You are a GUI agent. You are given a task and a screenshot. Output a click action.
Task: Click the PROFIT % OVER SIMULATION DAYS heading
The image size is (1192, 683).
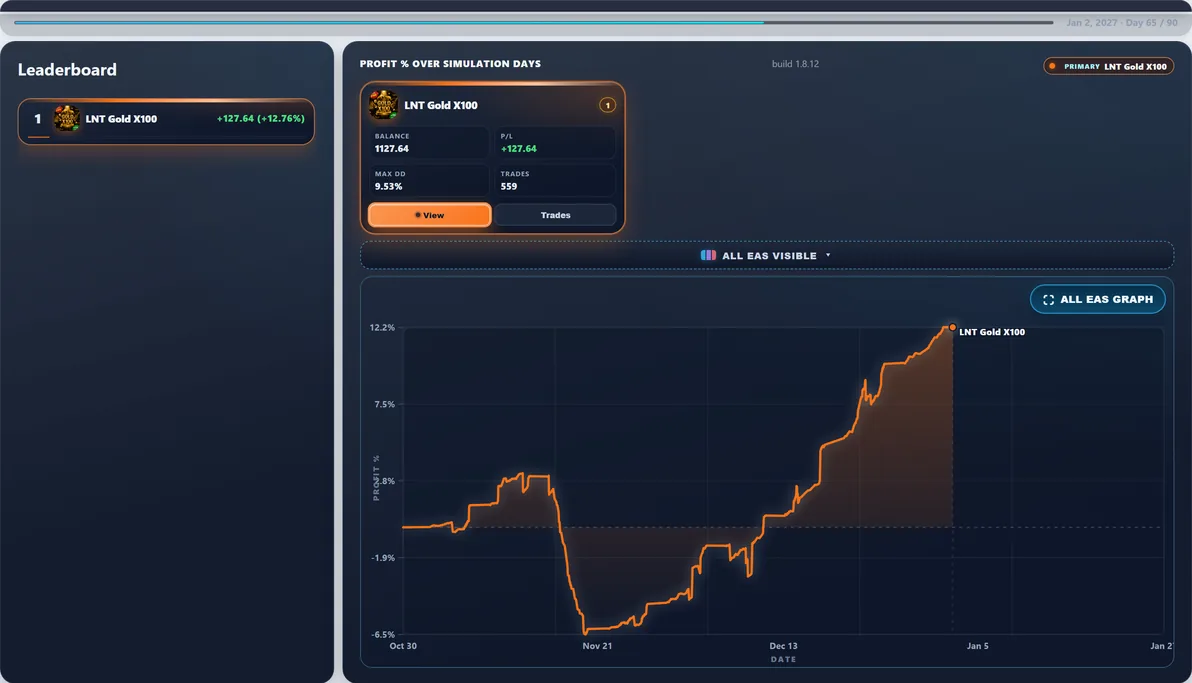pyautogui.click(x=450, y=64)
